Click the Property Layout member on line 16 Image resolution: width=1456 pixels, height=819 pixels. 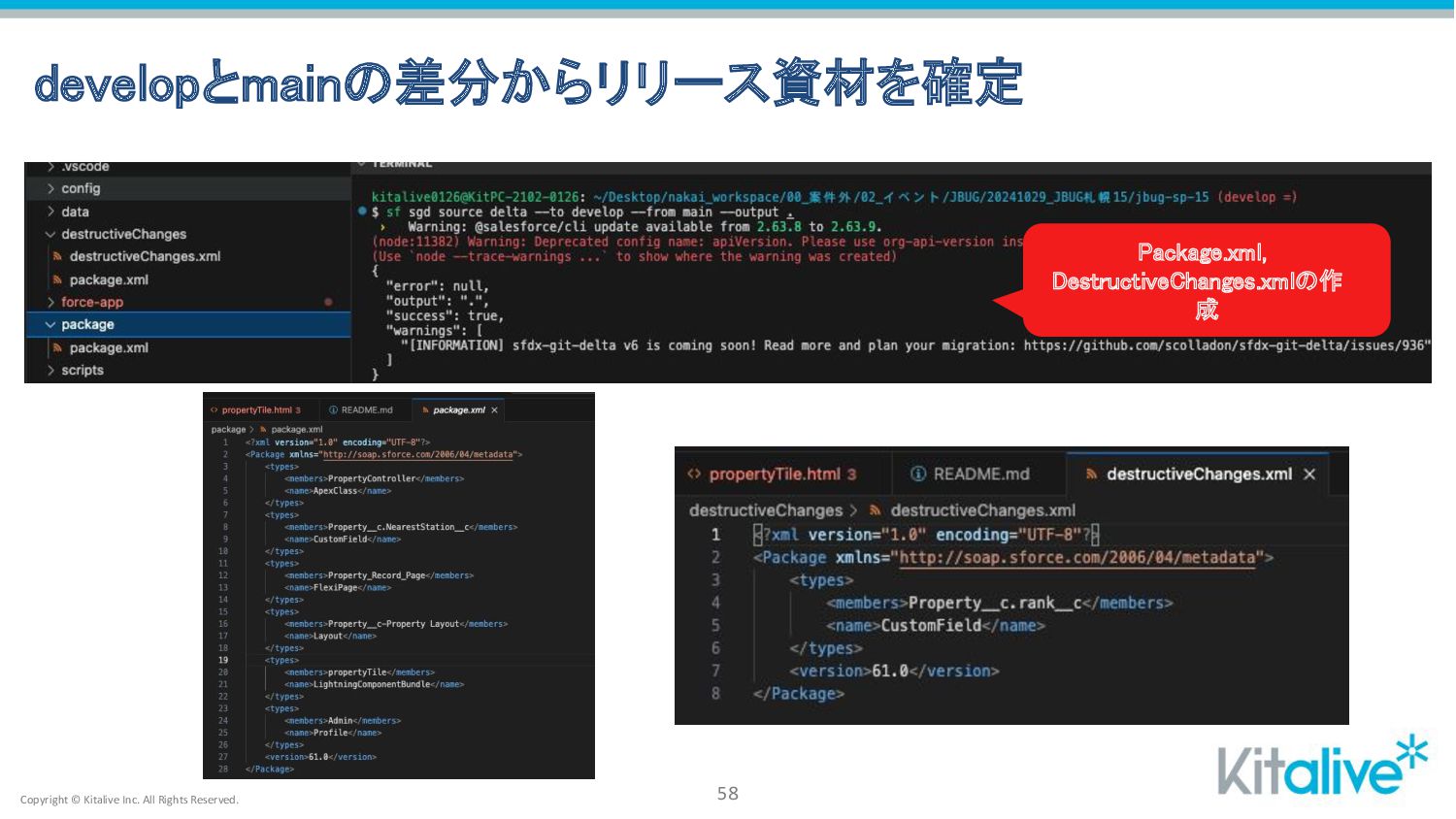[x=394, y=624]
